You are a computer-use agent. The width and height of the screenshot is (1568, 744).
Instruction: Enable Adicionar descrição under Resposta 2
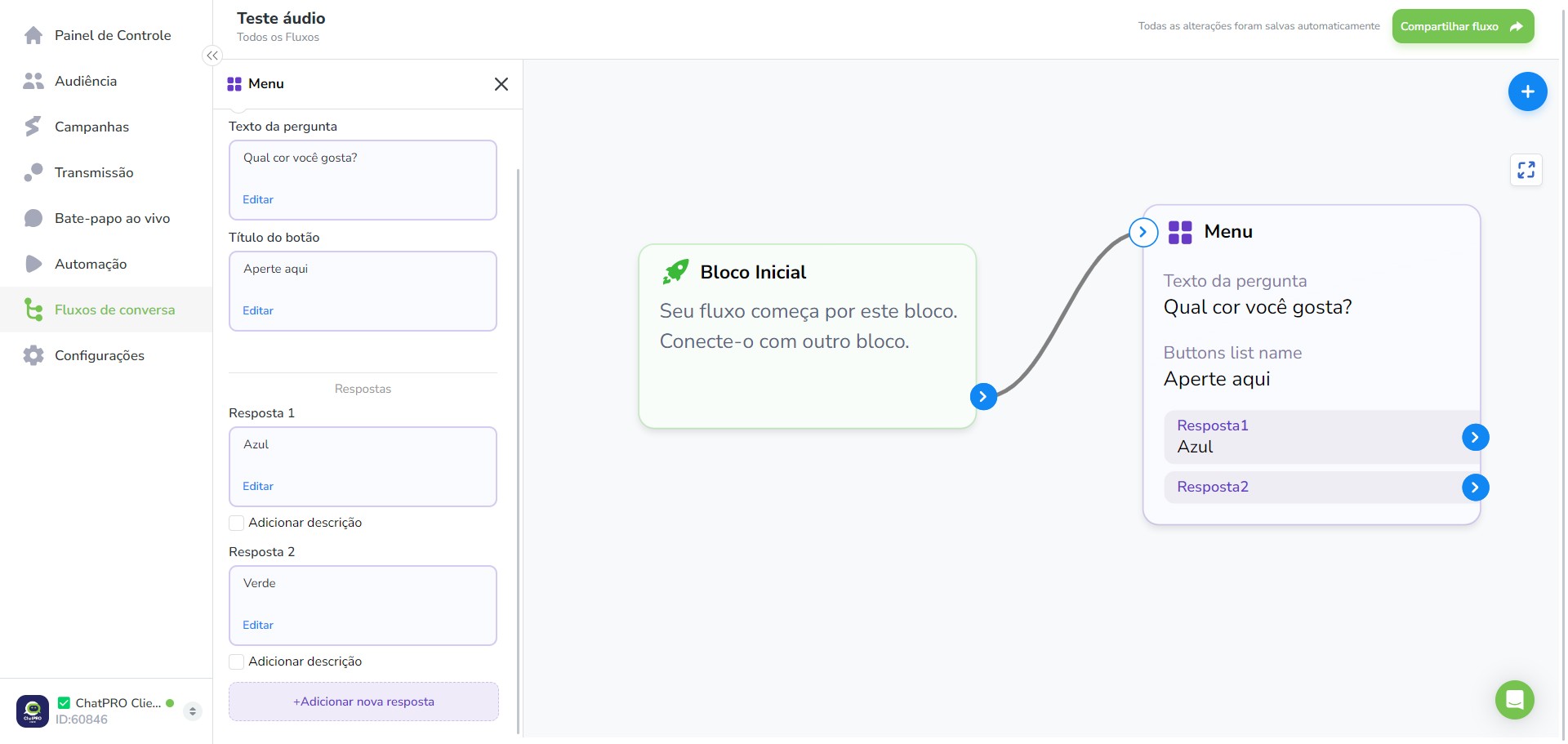pos(237,662)
